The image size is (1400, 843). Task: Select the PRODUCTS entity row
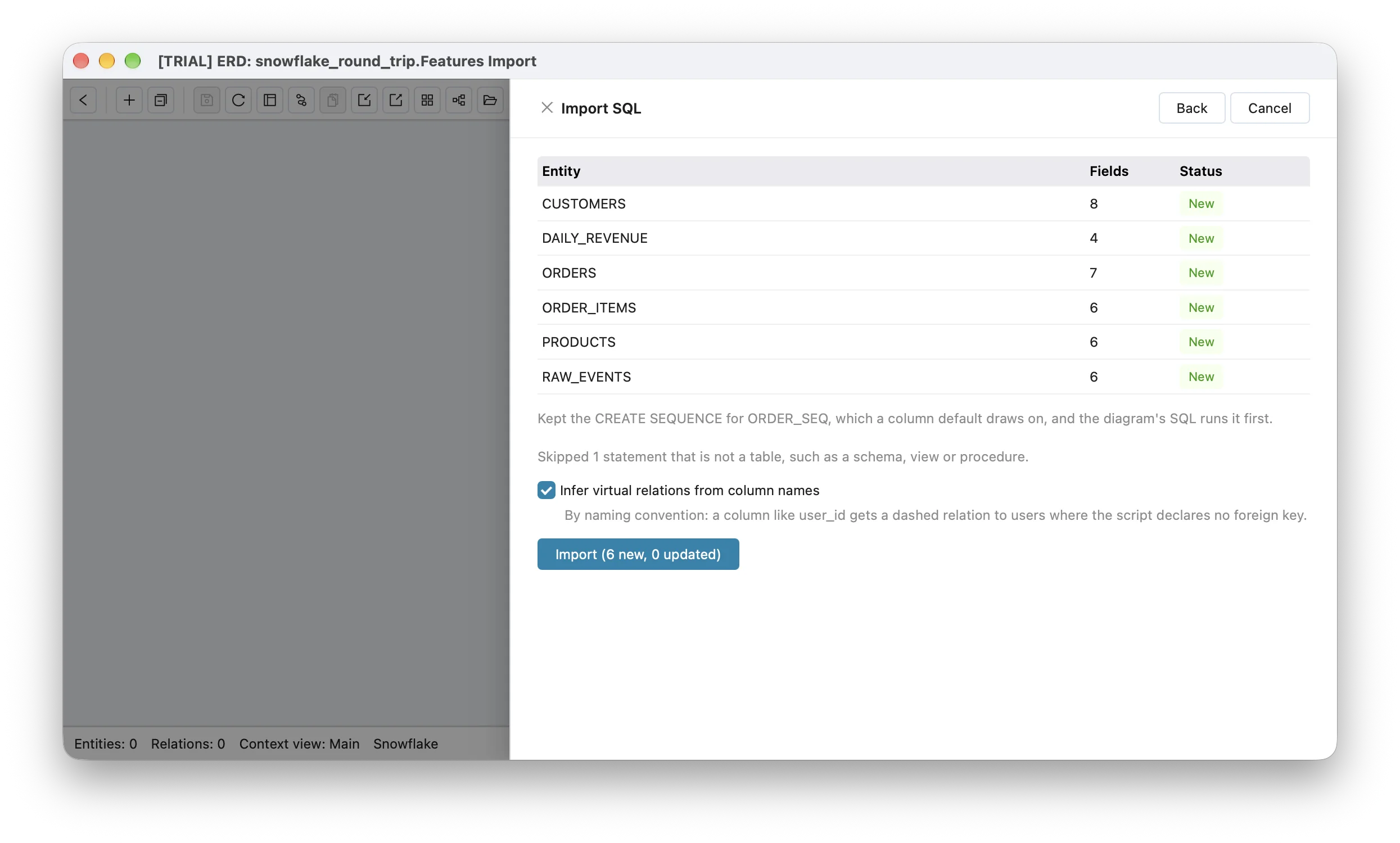pos(923,342)
